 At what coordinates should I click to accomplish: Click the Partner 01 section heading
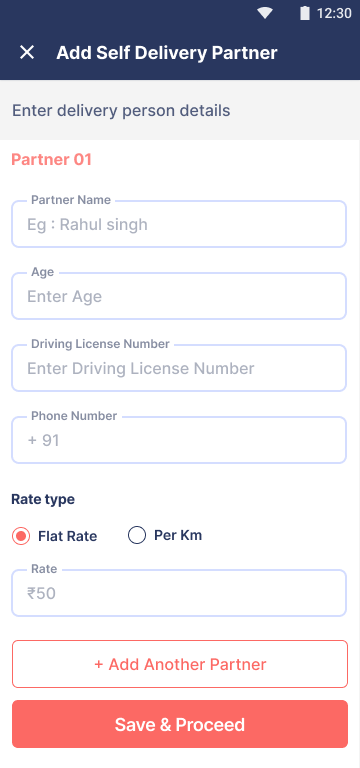51,160
